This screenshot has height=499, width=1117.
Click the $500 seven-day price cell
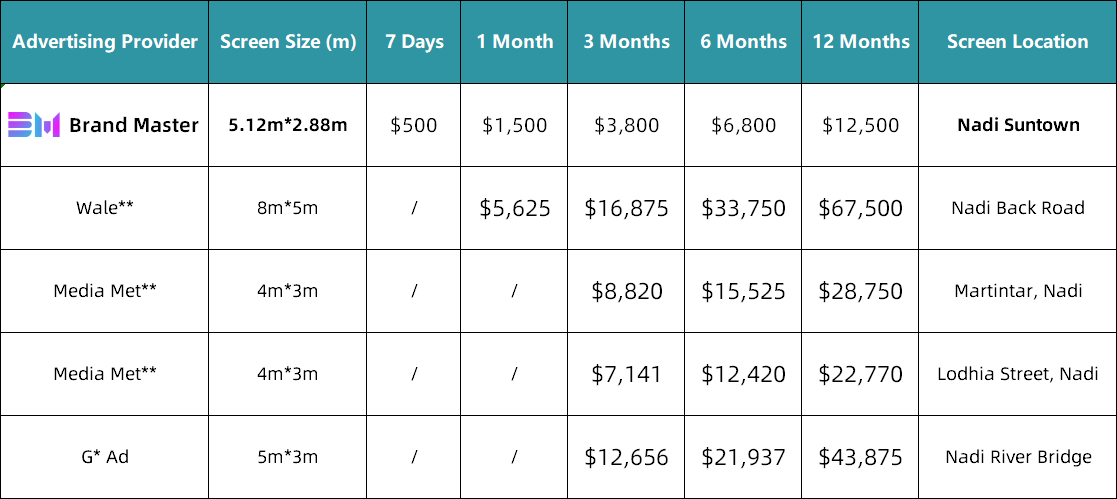point(414,125)
